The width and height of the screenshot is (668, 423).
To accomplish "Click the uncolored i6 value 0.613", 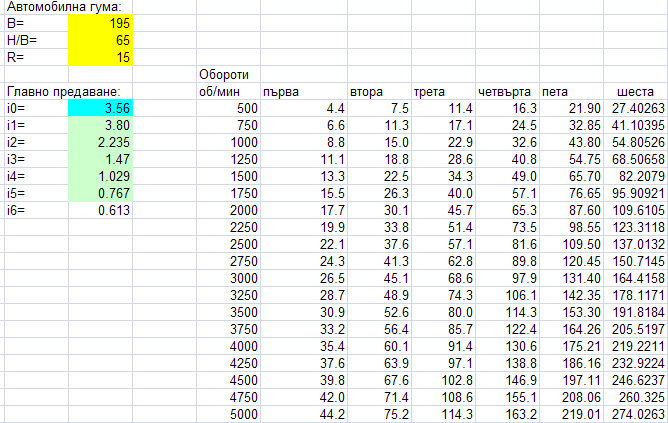I will click(99, 210).
